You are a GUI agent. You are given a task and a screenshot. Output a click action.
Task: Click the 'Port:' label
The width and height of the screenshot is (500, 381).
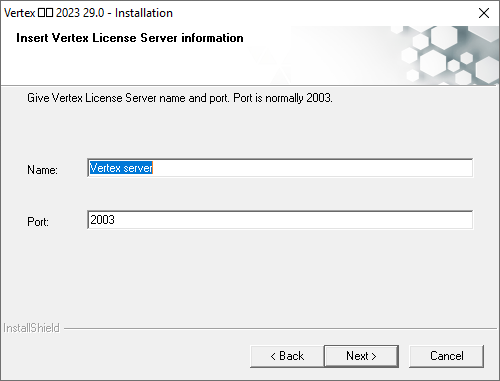(x=38, y=222)
